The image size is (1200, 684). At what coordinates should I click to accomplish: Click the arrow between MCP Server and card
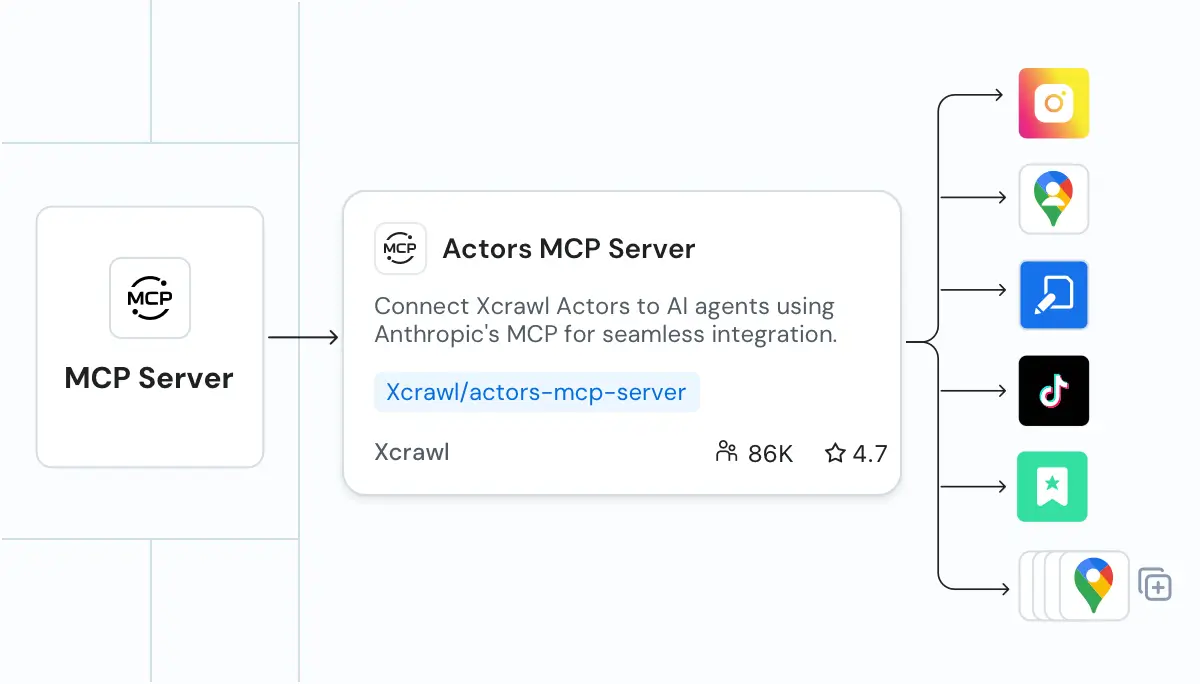click(304, 338)
